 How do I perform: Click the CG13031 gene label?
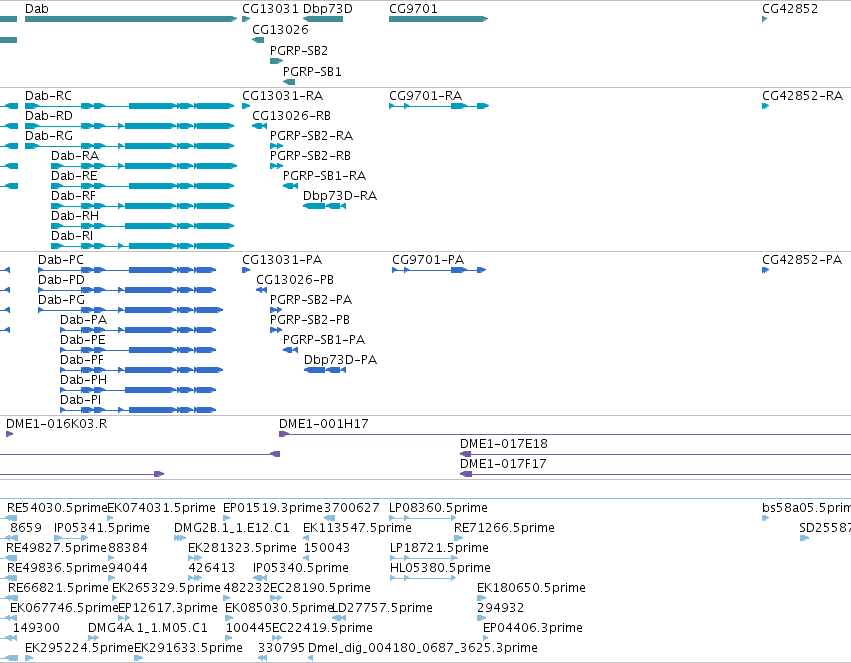click(x=270, y=9)
